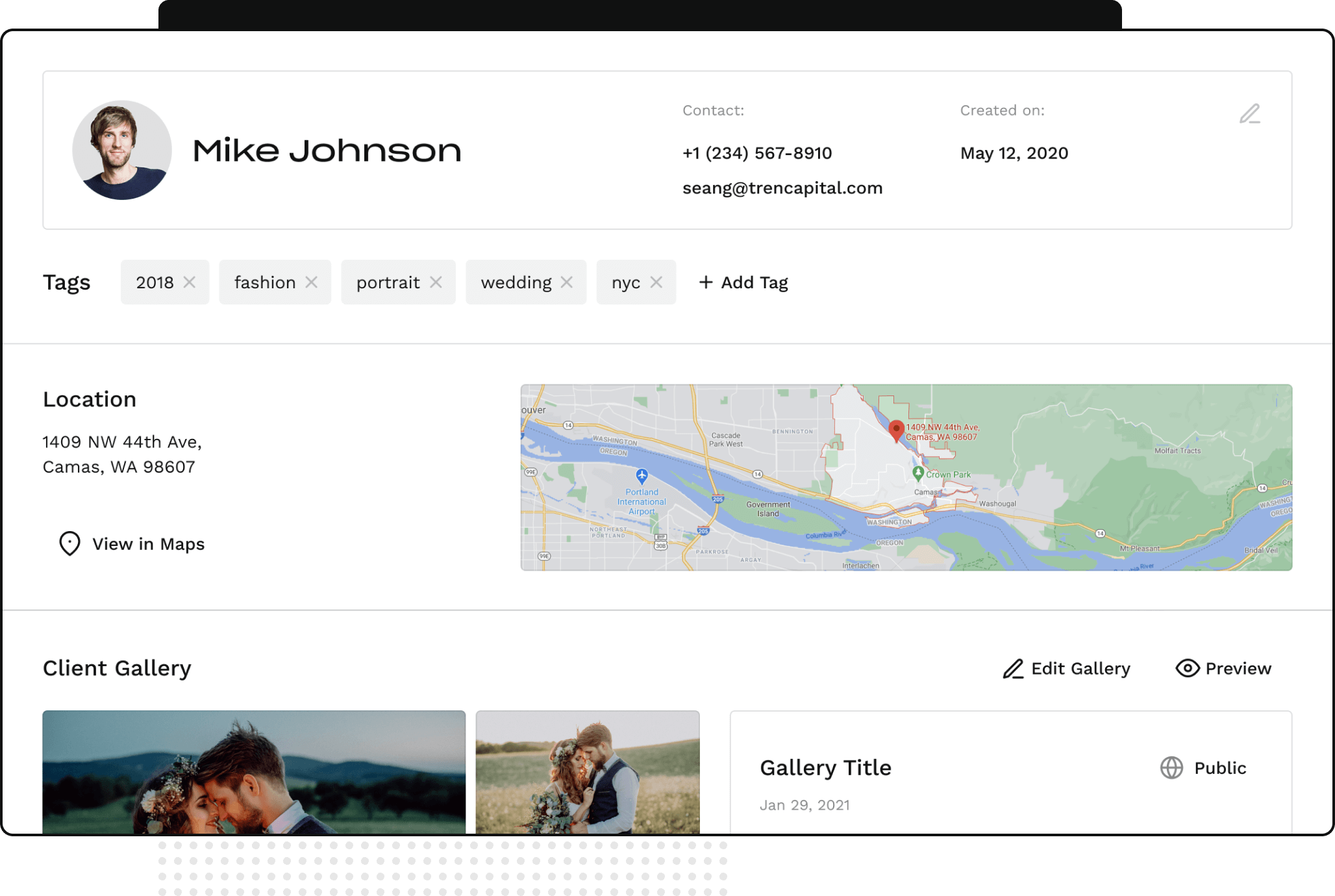Click Mike Johnson's profile photo

[121, 150]
